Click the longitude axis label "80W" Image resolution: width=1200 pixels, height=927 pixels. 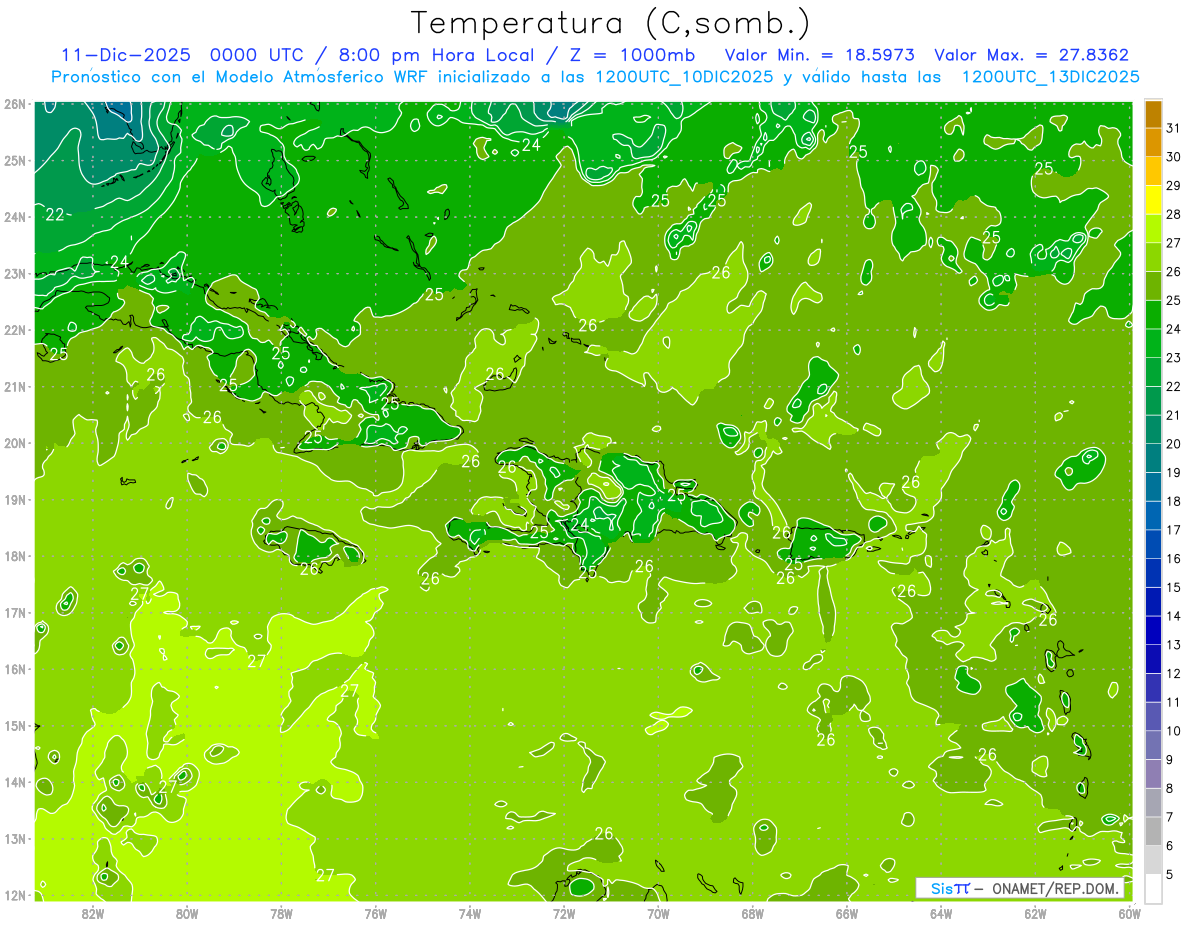[187, 913]
